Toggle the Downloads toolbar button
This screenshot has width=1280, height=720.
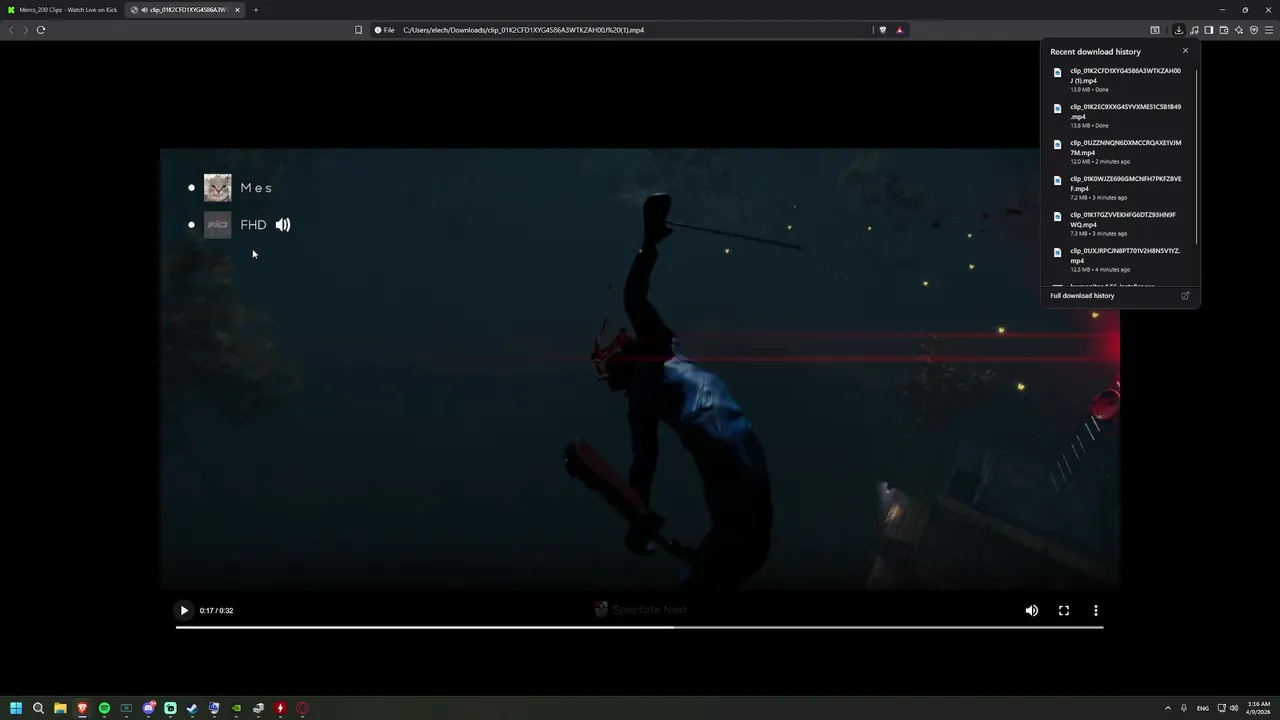(1179, 30)
